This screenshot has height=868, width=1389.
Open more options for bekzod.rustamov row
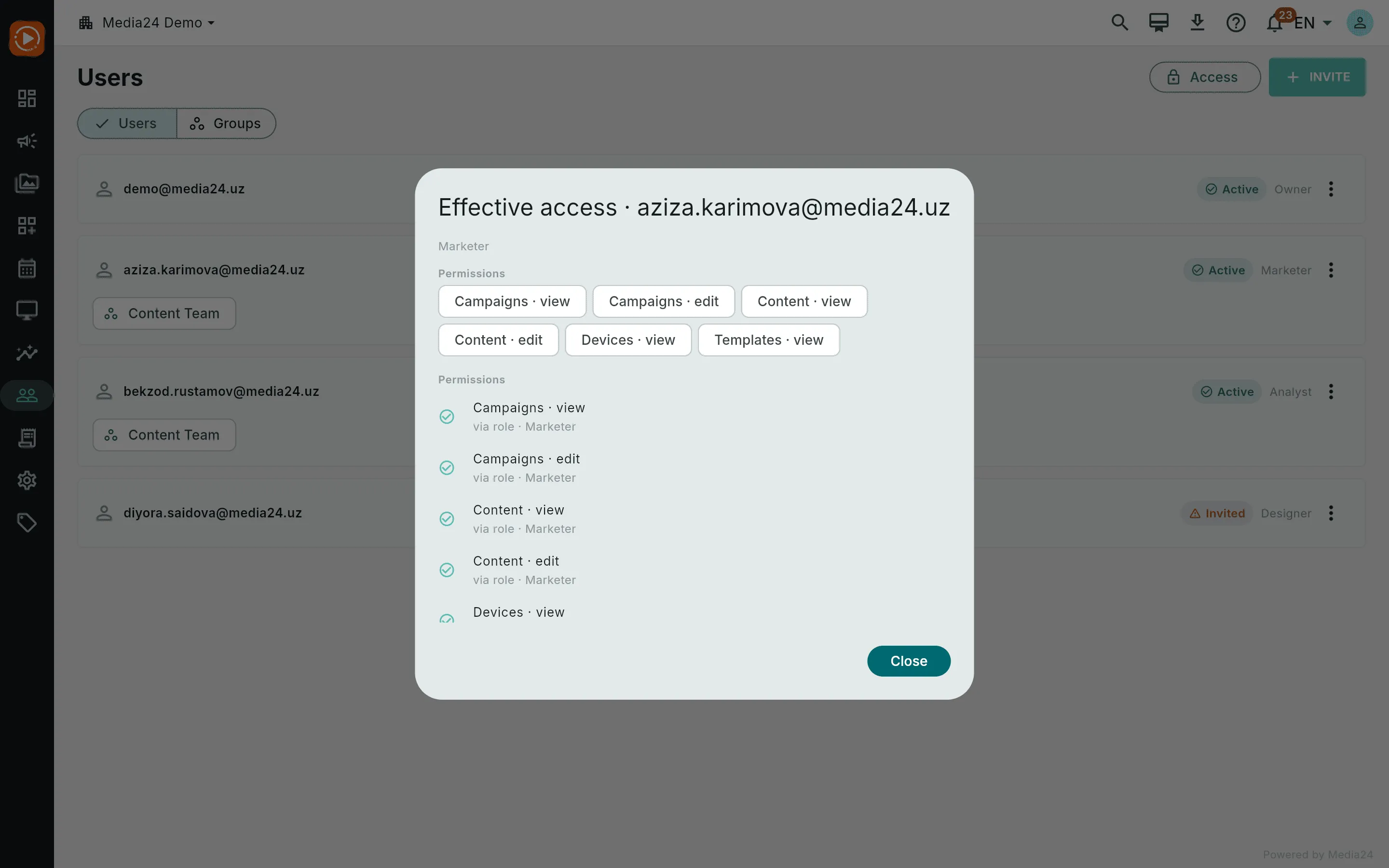point(1331,392)
